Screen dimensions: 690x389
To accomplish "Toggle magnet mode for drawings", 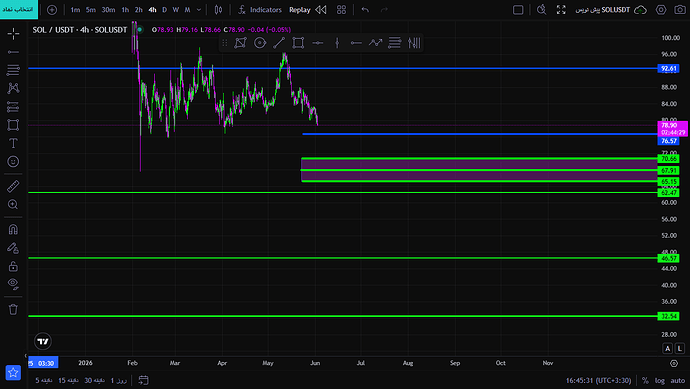I will click(13, 229).
